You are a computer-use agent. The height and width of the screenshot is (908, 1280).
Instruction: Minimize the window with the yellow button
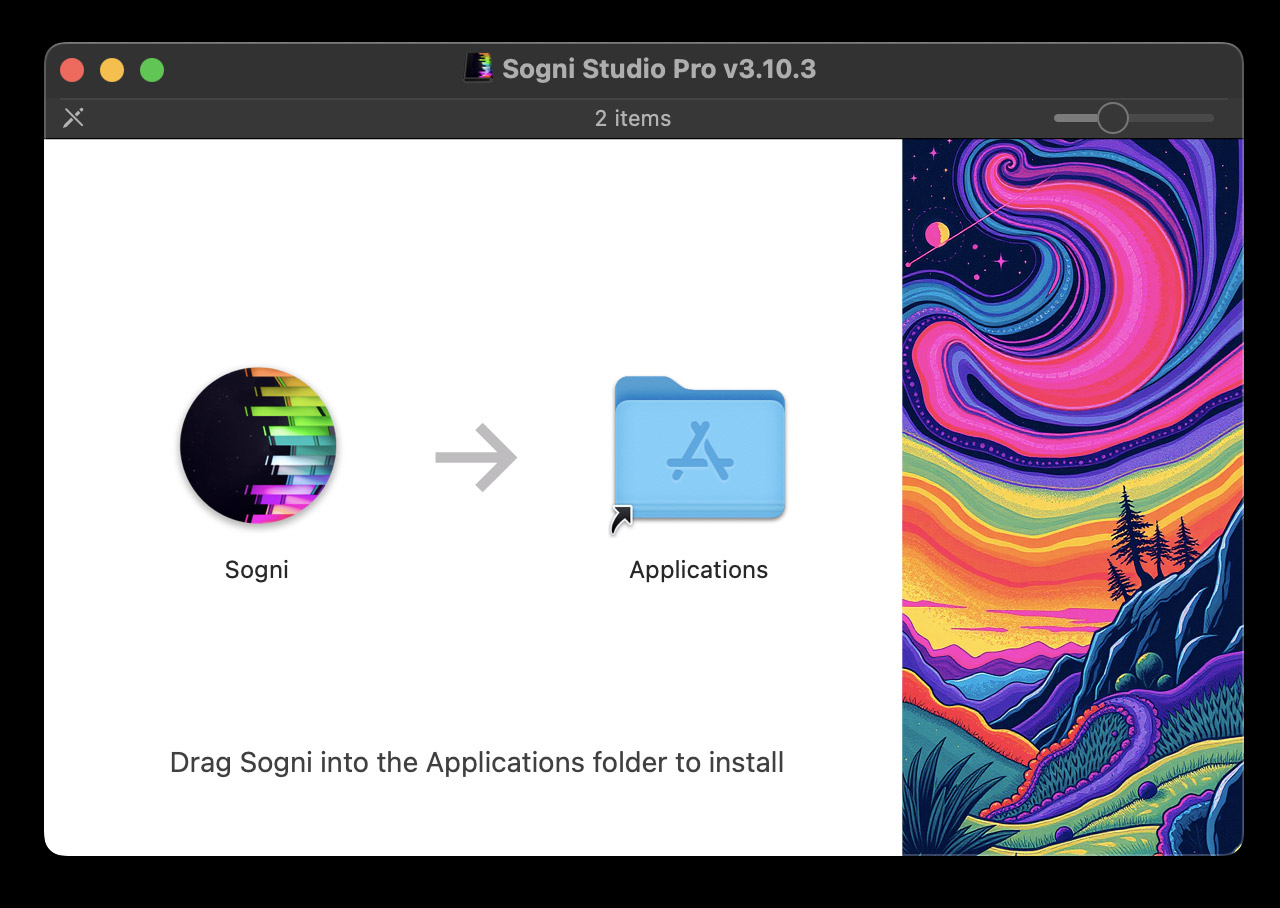112,70
